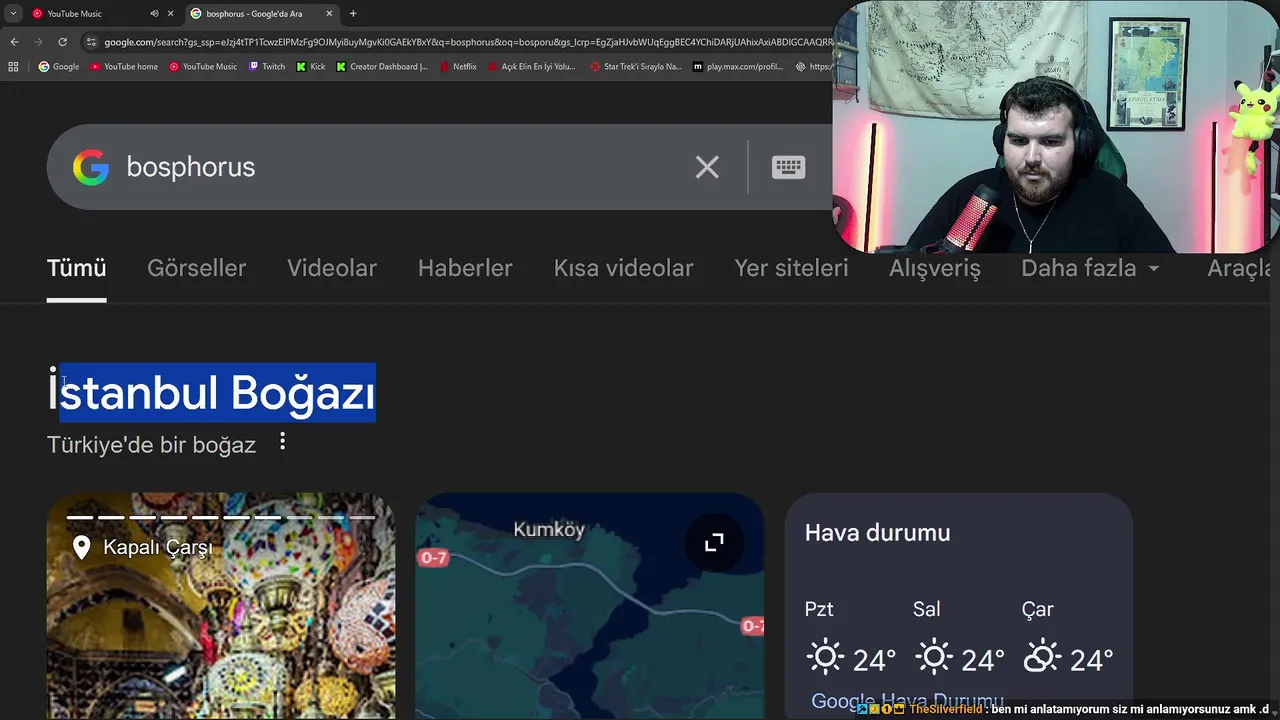The width and height of the screenshot is (1280, 720).
Task: Focus the browser address bar URL
Action: [466, 42]
